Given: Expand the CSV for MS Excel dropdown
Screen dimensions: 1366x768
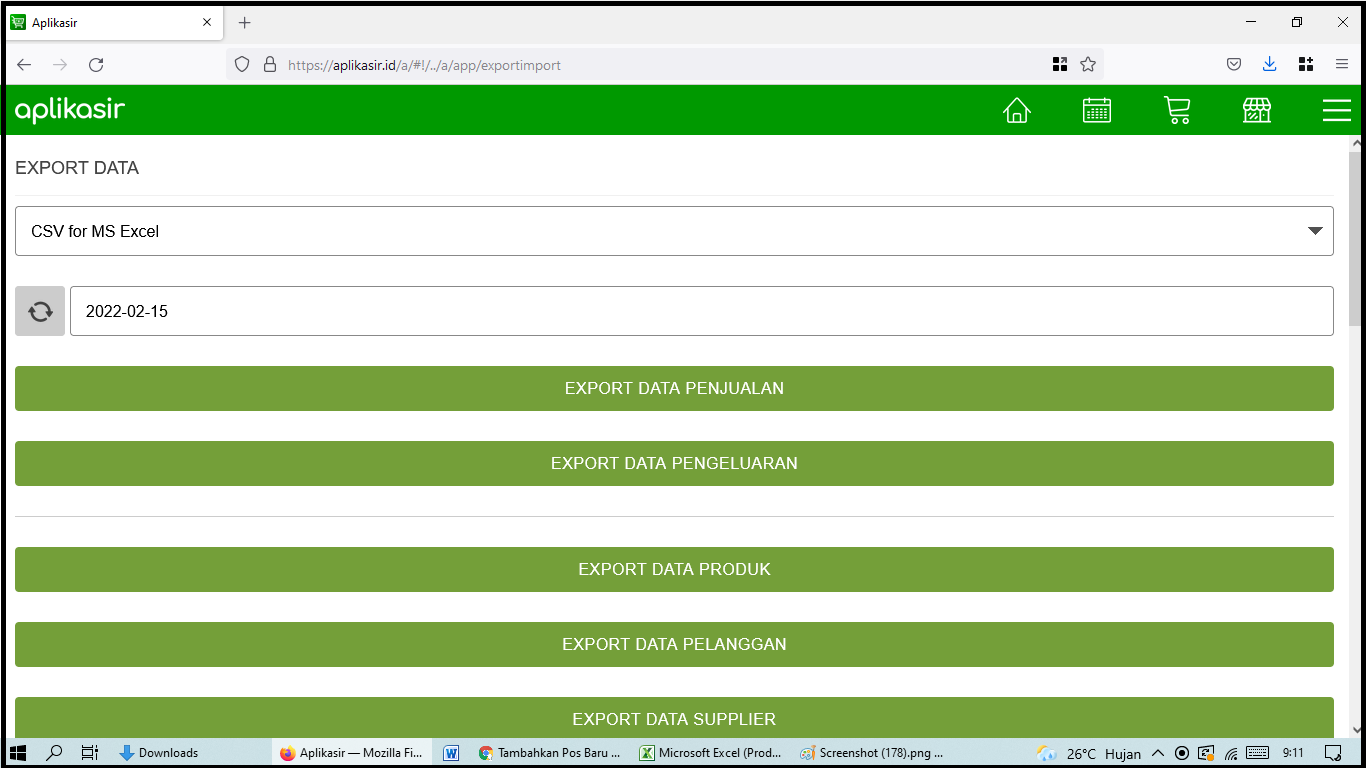Looking at the screenshot, I should [x=674, y=231].
